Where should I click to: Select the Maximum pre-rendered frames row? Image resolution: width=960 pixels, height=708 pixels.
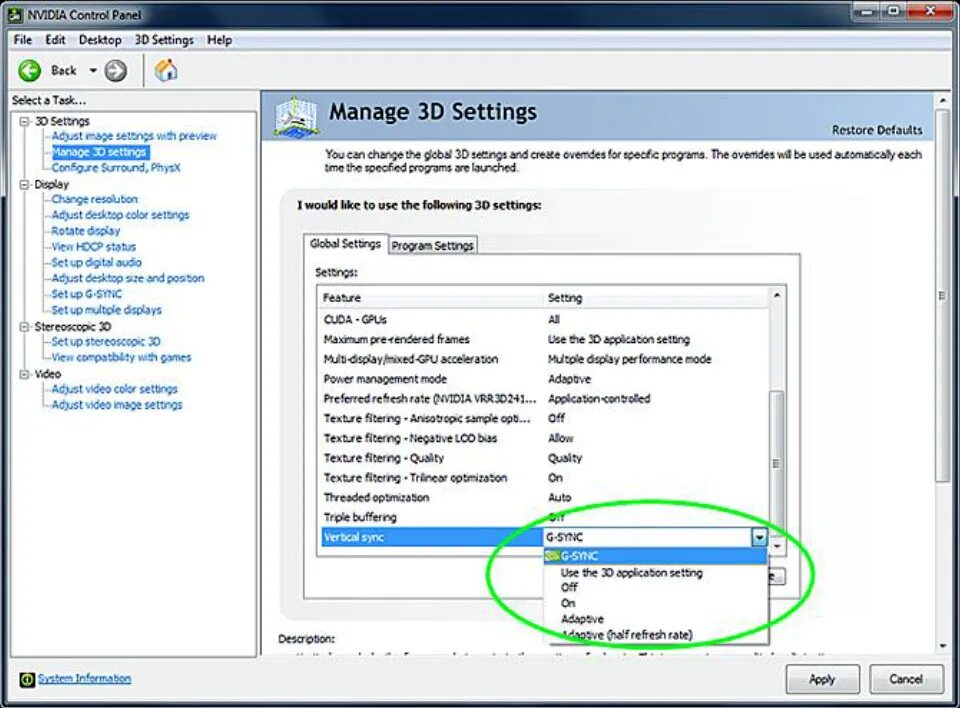point(545,339)
